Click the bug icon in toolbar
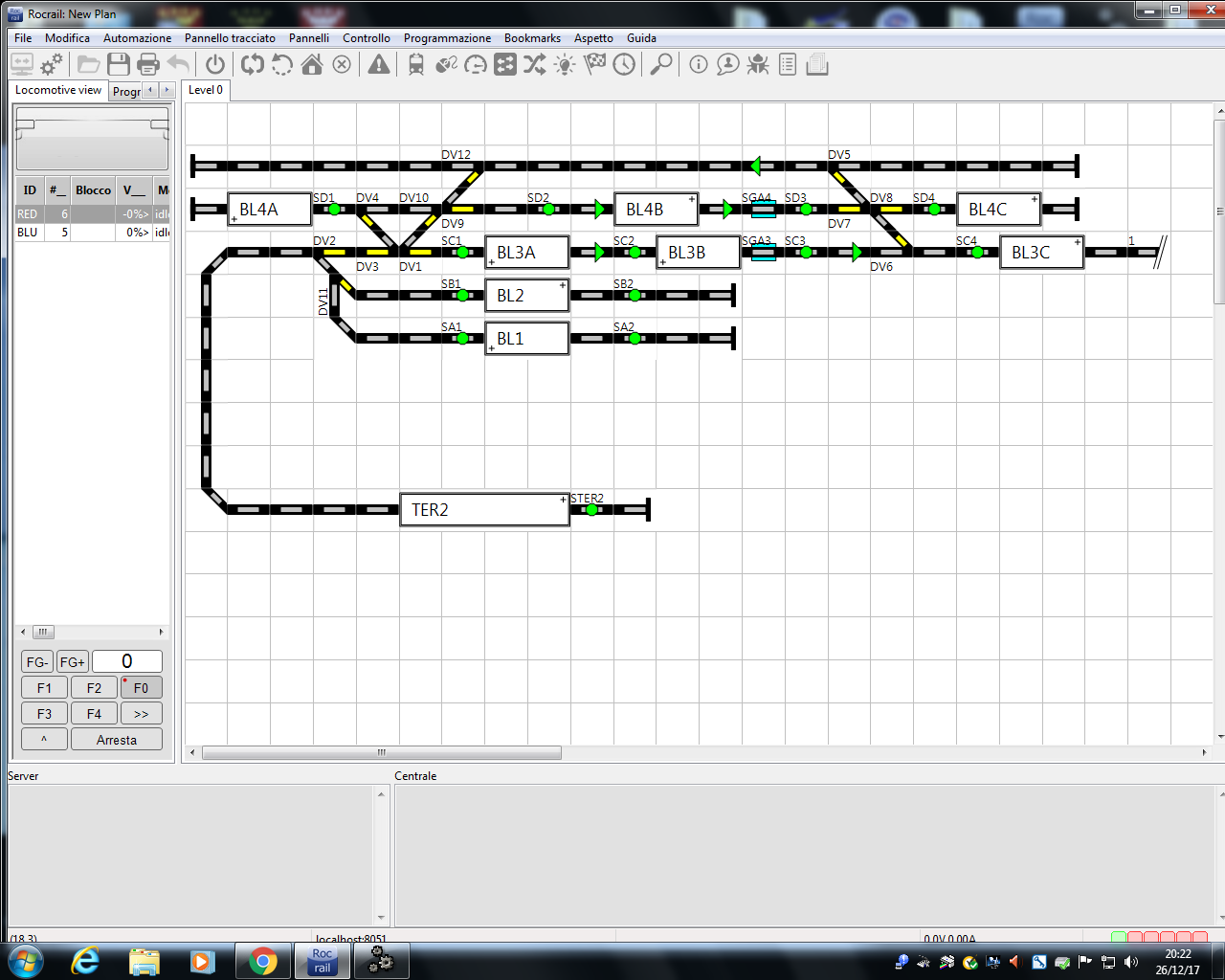This screenshot has height=980, width=1225. 758,64
